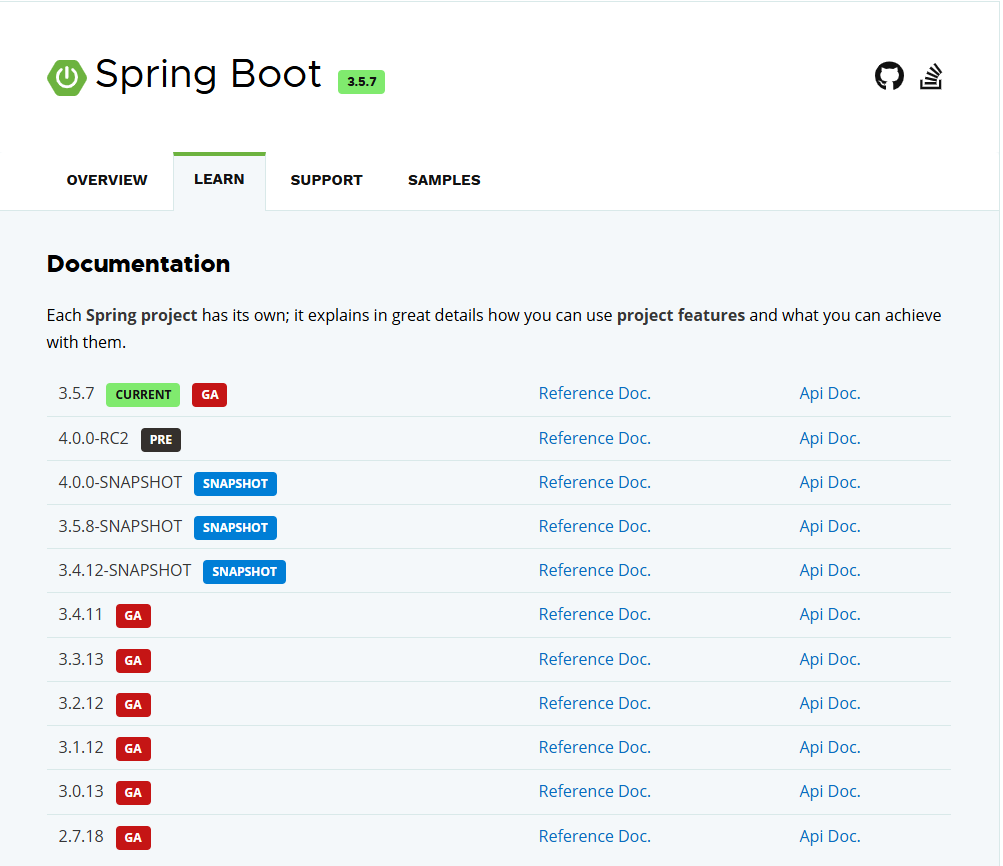
Task: Click the Spring Boot power logo
Action: [x=67, y=77]
